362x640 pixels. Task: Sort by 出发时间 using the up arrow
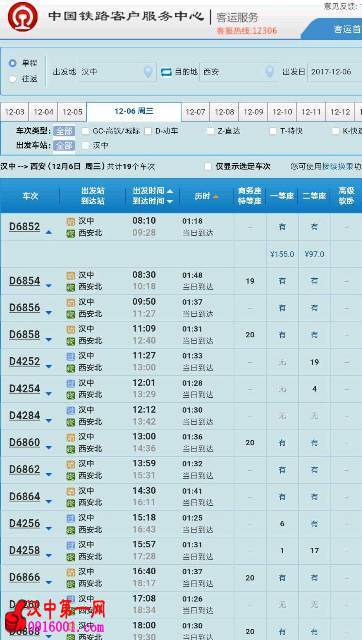(x=170, y=191)
